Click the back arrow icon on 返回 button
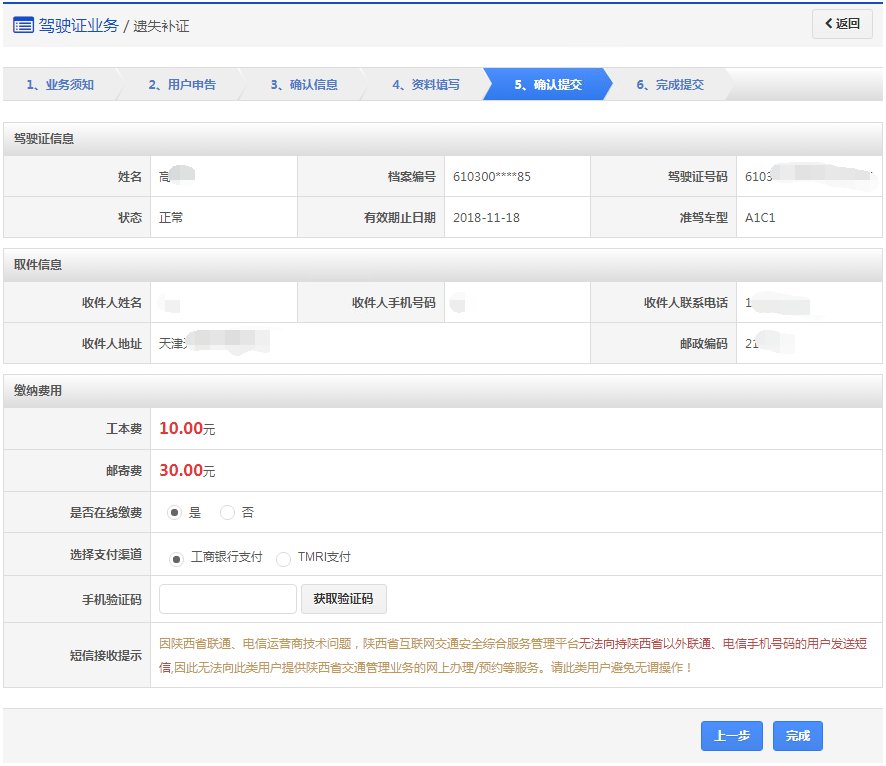Image resolution: width=886 pixels, height=766 pixels. tap(829, 22)
